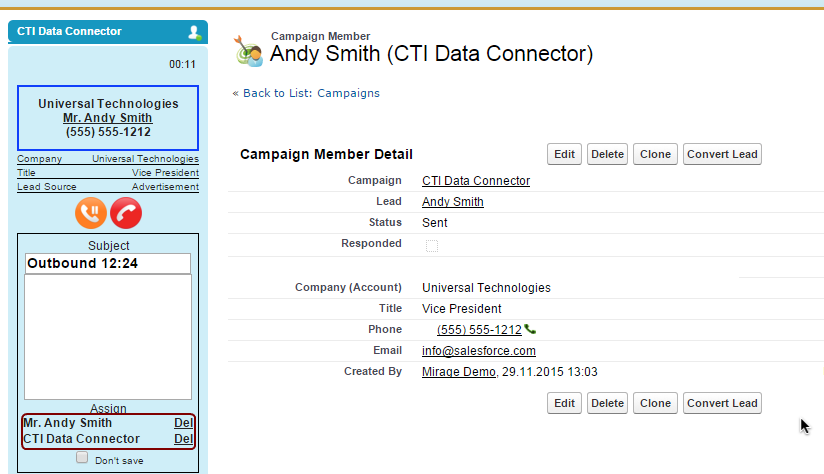
Task: Click Vice President in the detail Title row
Action: (461, 309)
